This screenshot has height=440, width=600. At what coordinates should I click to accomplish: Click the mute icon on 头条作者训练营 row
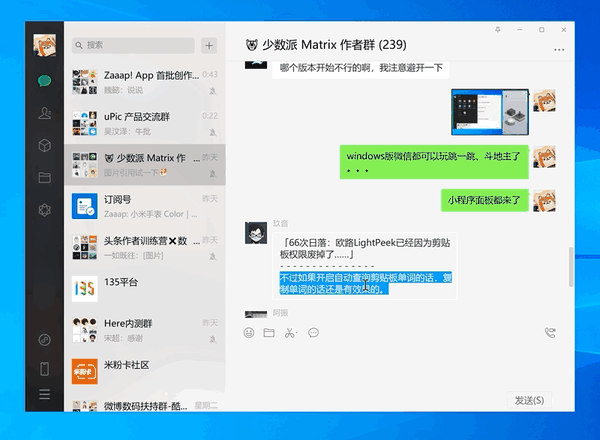213,256
